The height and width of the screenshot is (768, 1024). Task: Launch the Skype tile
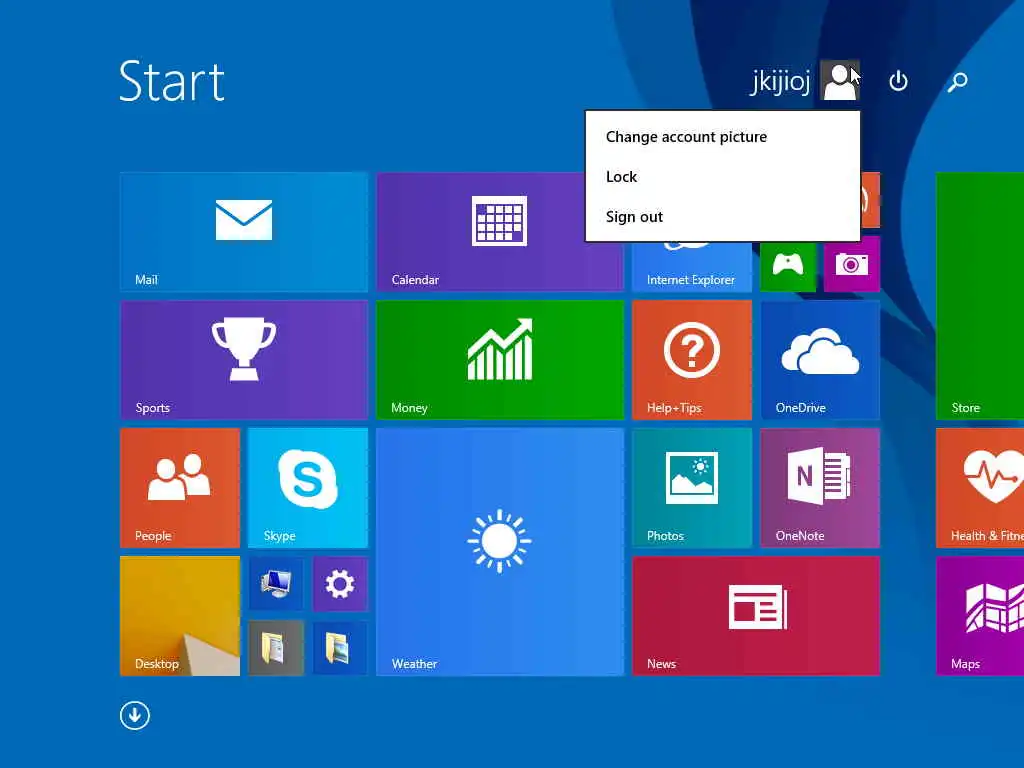pos(308,488)
